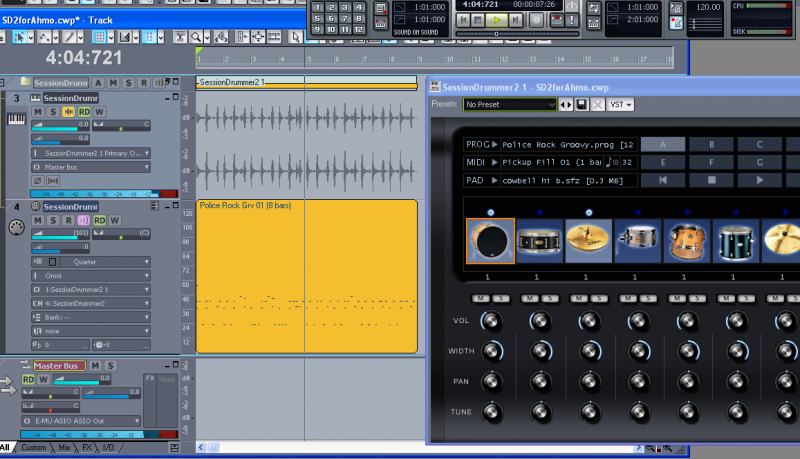Delete preset with the red X icon
Image resolution: width=800 pixels, height=459 pixels.
click(597, 104)
